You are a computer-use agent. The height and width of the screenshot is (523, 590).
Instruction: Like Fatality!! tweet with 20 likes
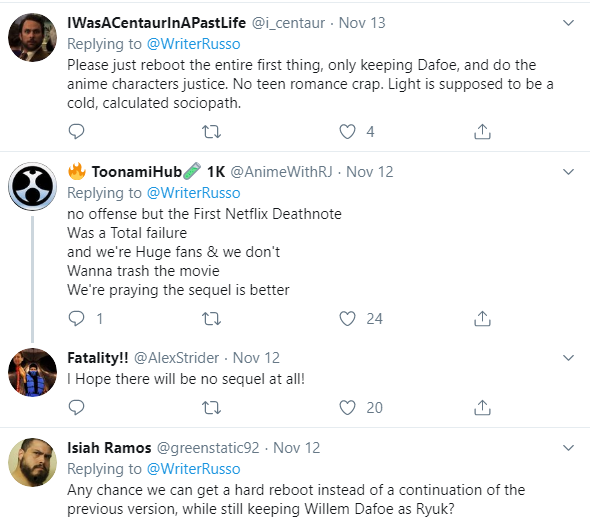coord(347,407)
